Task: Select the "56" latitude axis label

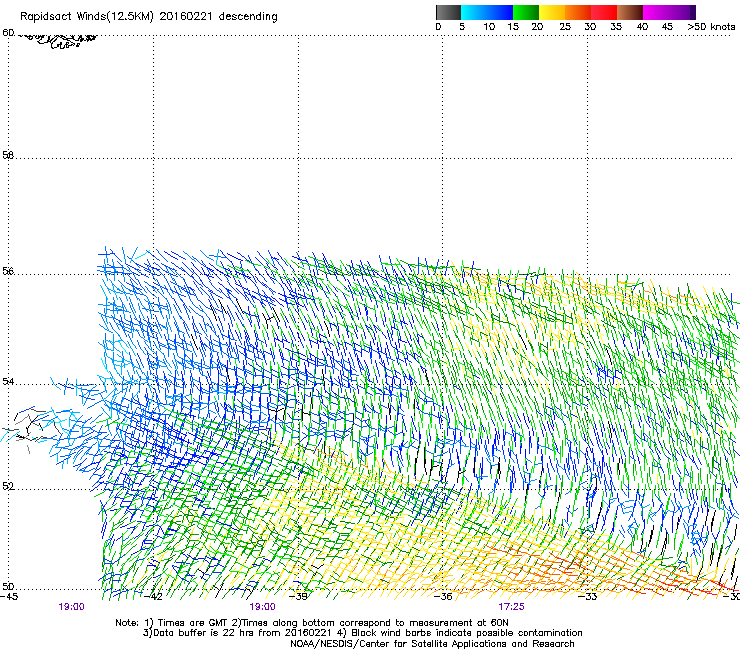Action: (8, 271)
